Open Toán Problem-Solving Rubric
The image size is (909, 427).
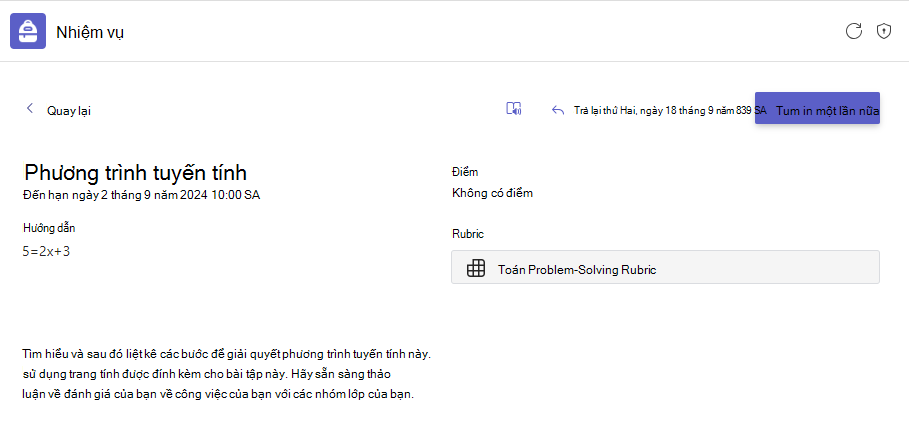pyautogui.click(x=665, y=267)
